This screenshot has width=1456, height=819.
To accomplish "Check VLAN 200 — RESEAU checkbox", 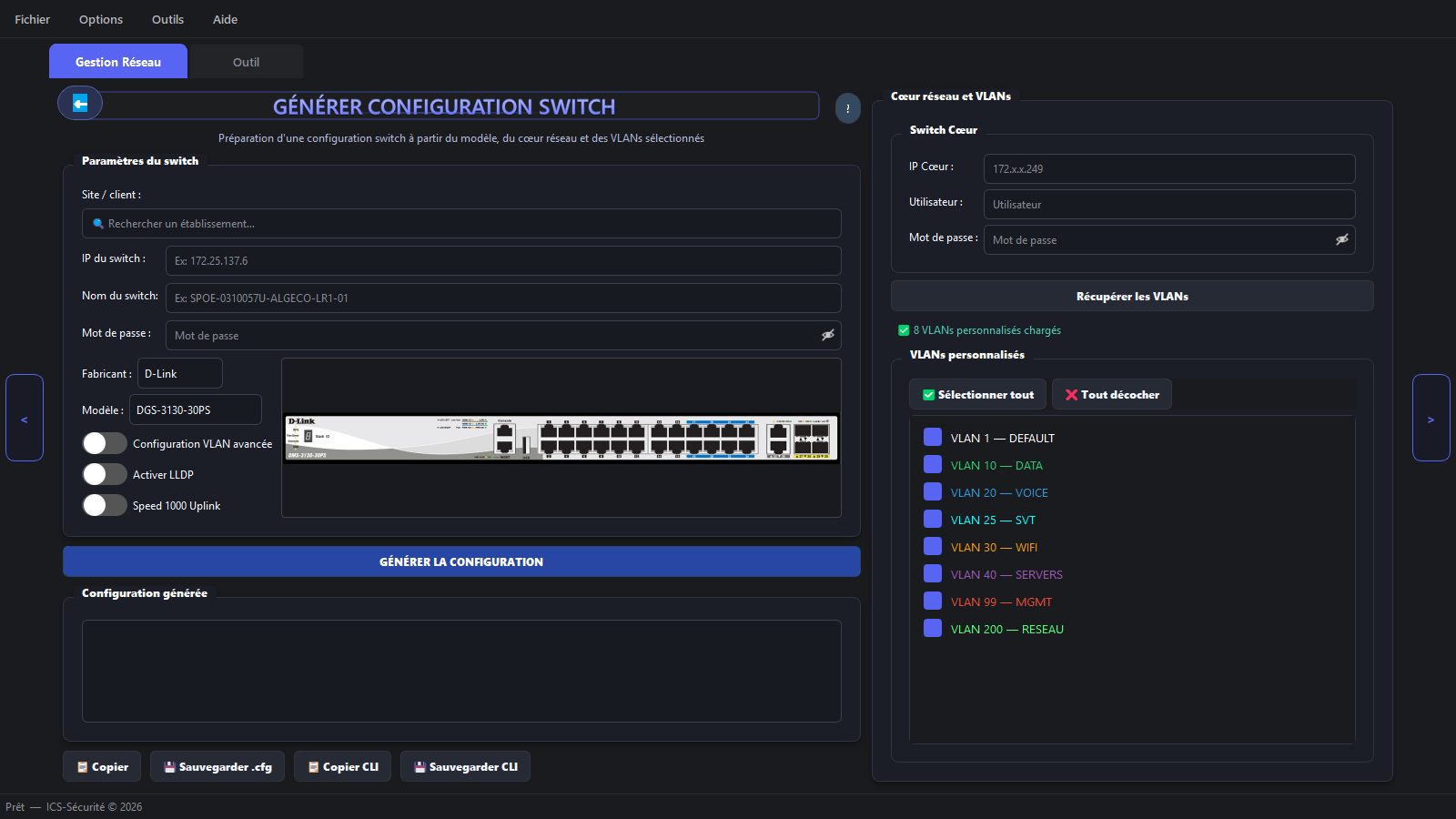I will [x=933, y=628].
